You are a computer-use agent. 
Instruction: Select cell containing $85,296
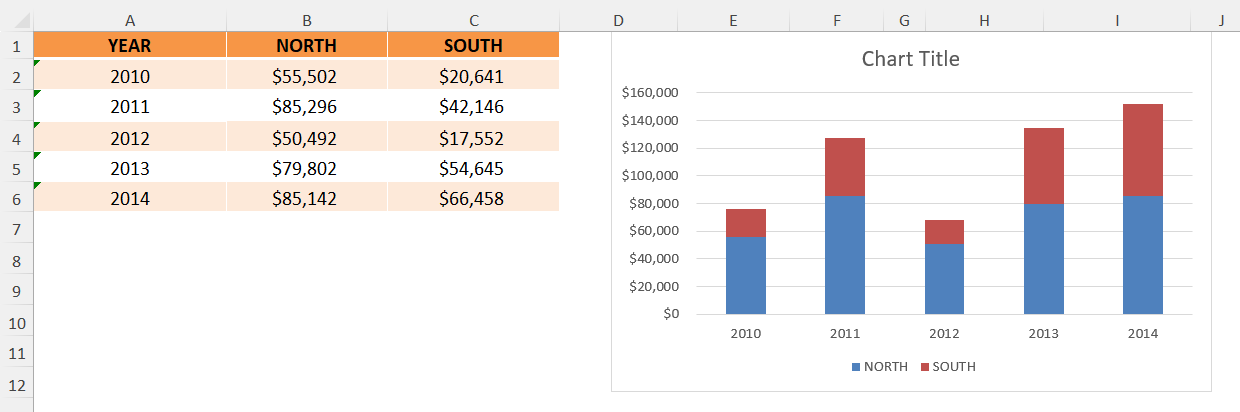tap(307, 107)
